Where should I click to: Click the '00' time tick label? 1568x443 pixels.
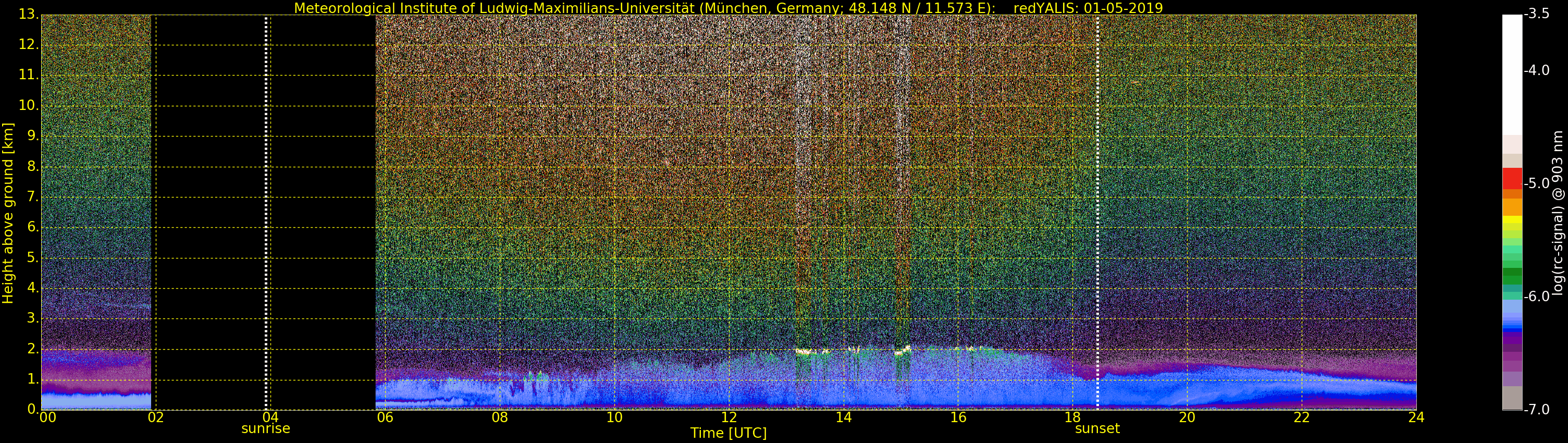point(47,417)
